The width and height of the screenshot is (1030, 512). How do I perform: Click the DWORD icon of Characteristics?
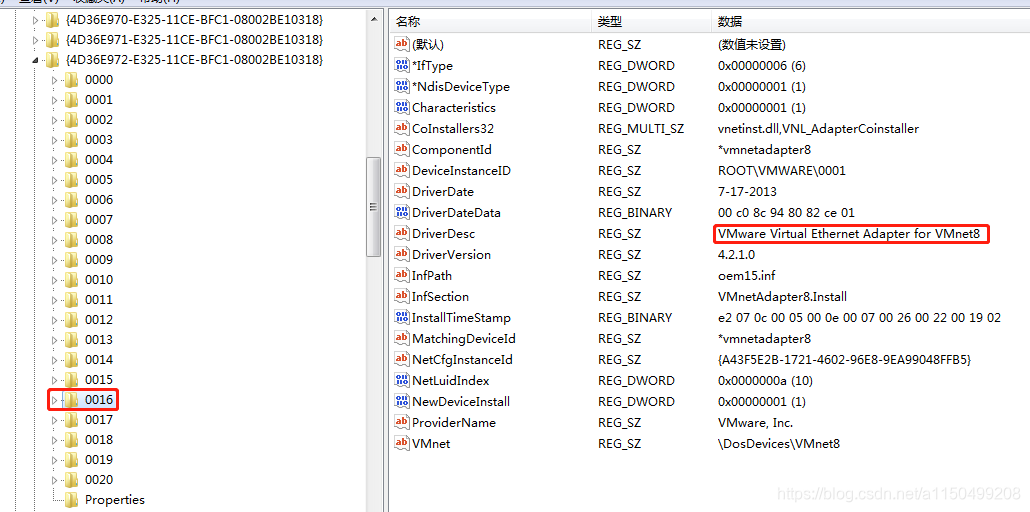pos(401,108)
